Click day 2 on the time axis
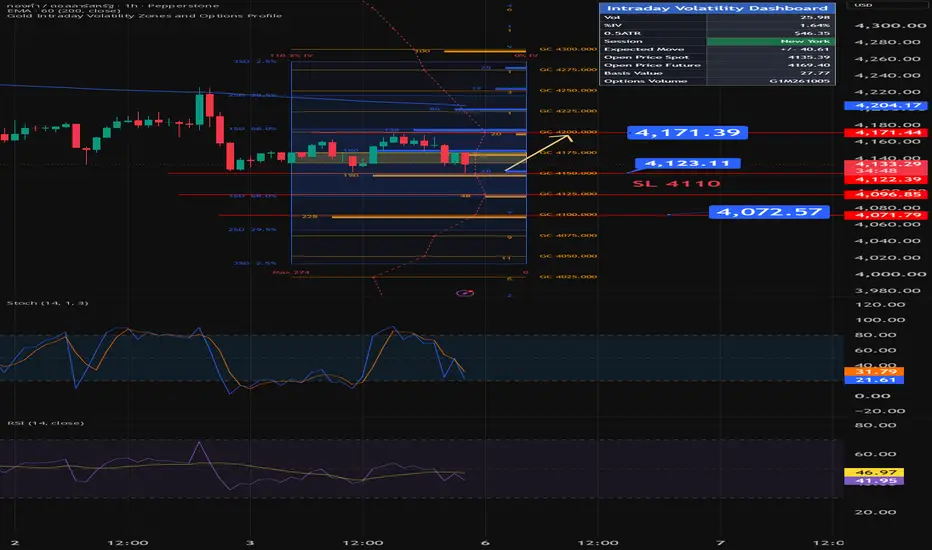The width and height of the screenshot is (932, 550). click(x=15, y=542)
